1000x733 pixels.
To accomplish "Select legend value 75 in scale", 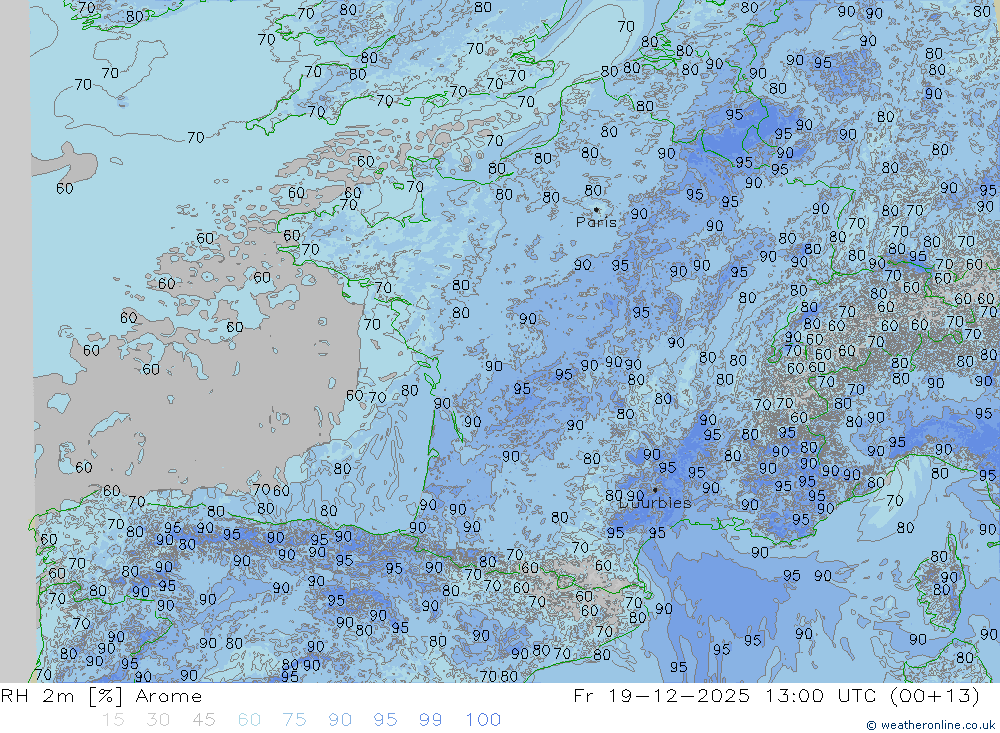I will (295, 720).
